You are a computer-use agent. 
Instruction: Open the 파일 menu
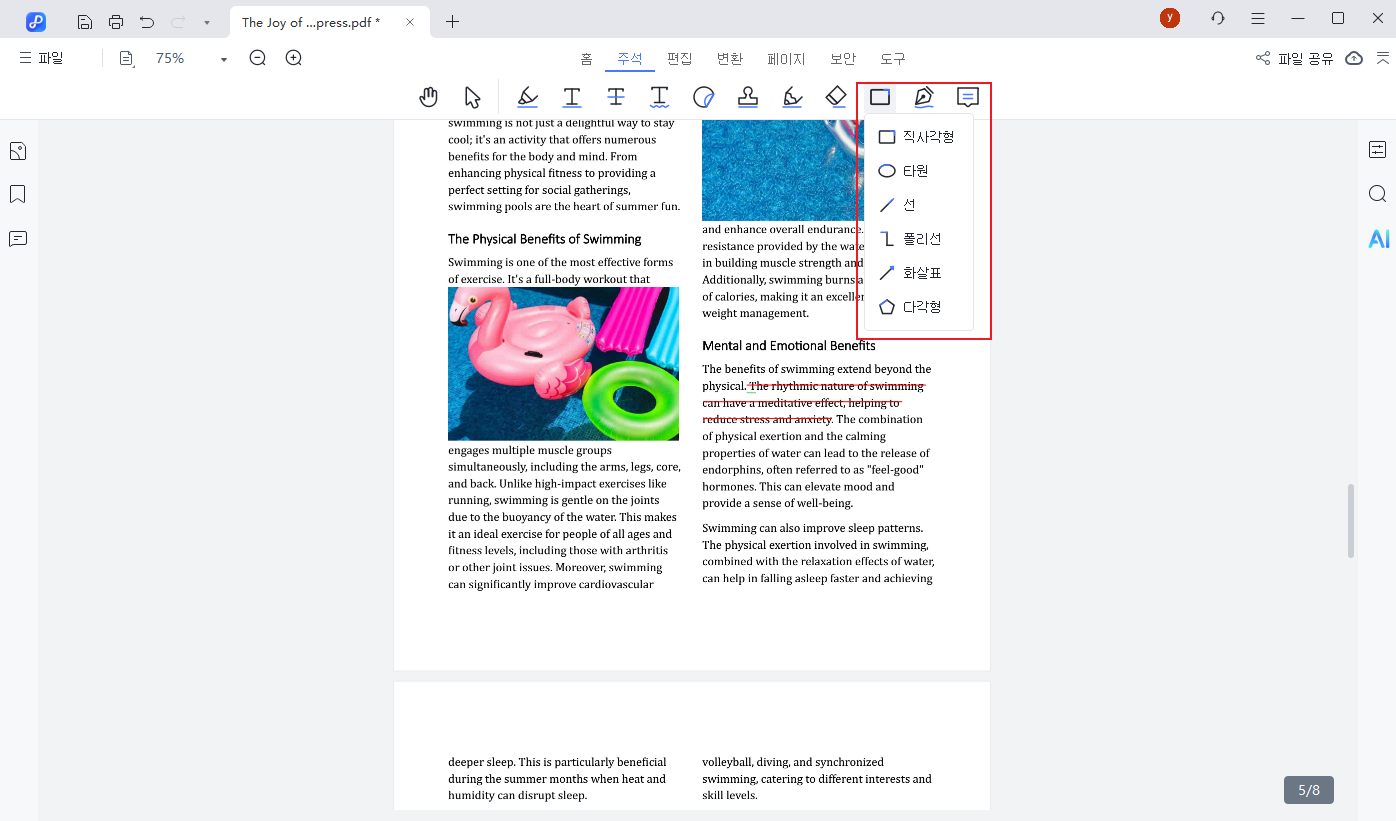click(41, 59)
